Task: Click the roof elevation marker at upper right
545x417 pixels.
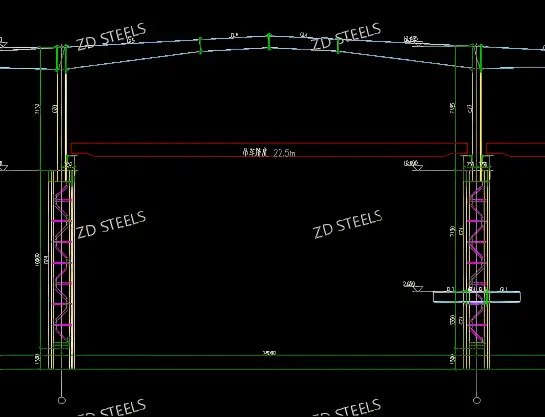Action: pos(413,41)
